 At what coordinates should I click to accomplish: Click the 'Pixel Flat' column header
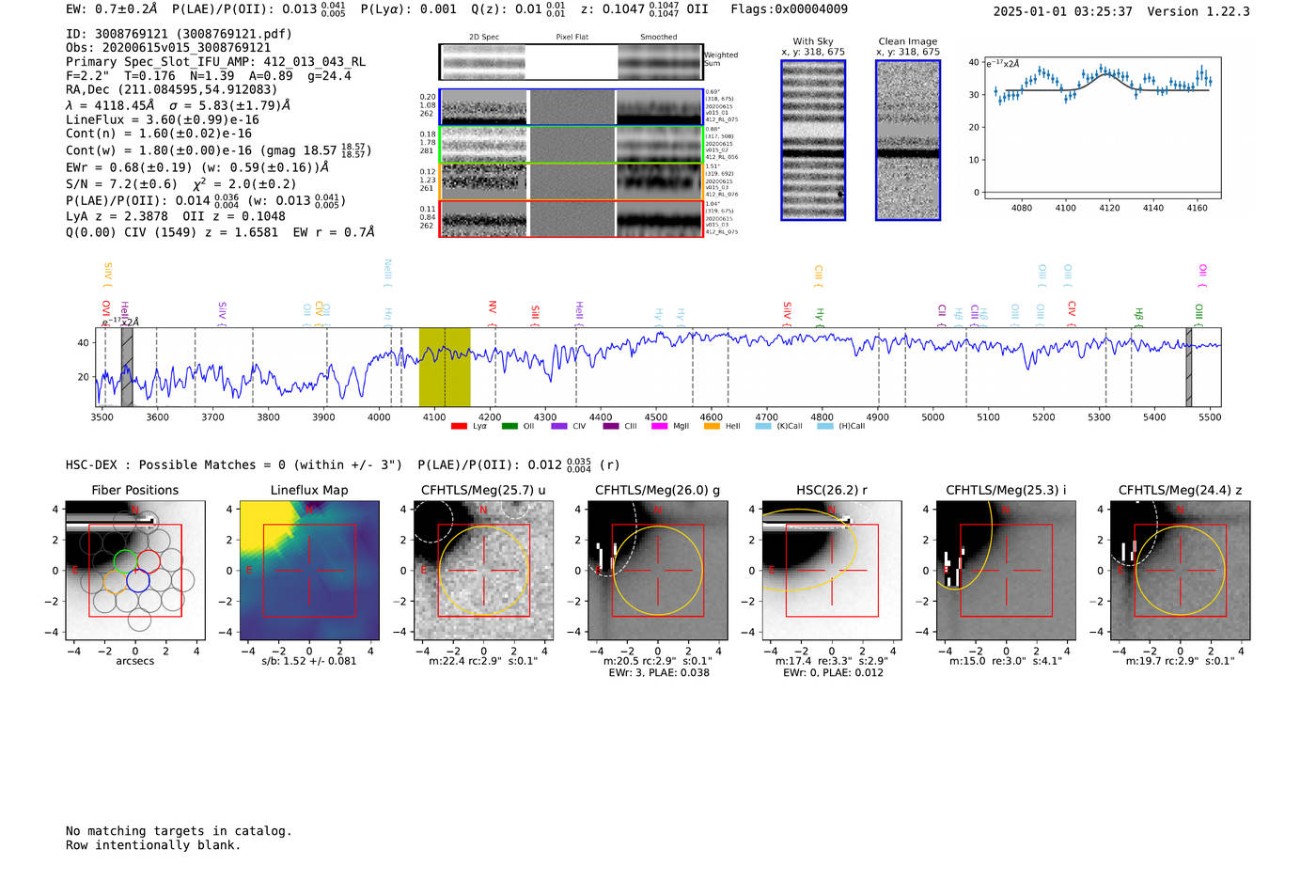pos(572,38)
